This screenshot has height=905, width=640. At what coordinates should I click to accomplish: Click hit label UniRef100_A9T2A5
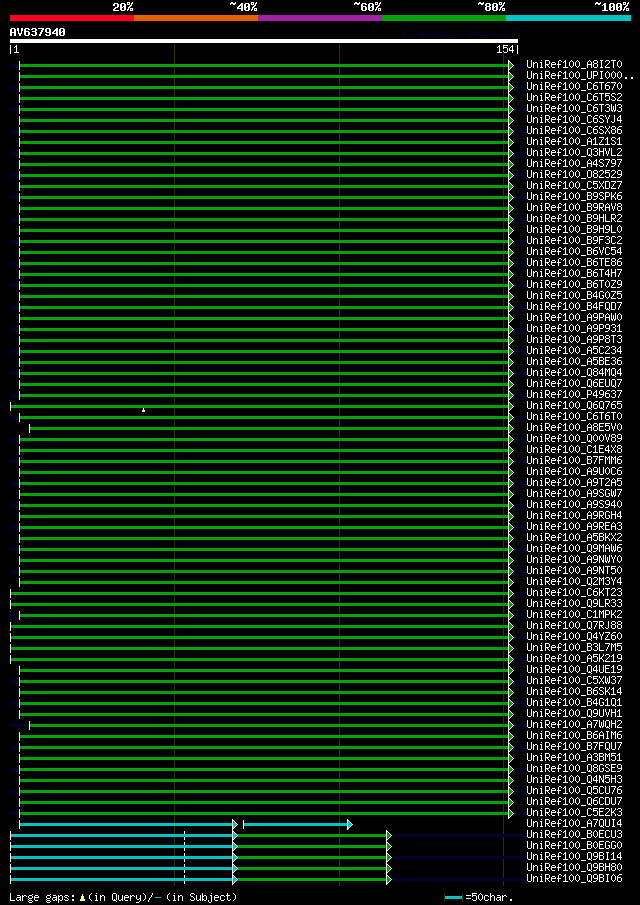[574, 483]
